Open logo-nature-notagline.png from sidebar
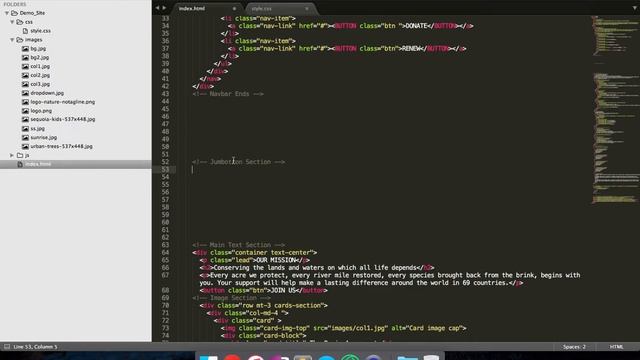The image size is (640, 360). click(62, 102)
